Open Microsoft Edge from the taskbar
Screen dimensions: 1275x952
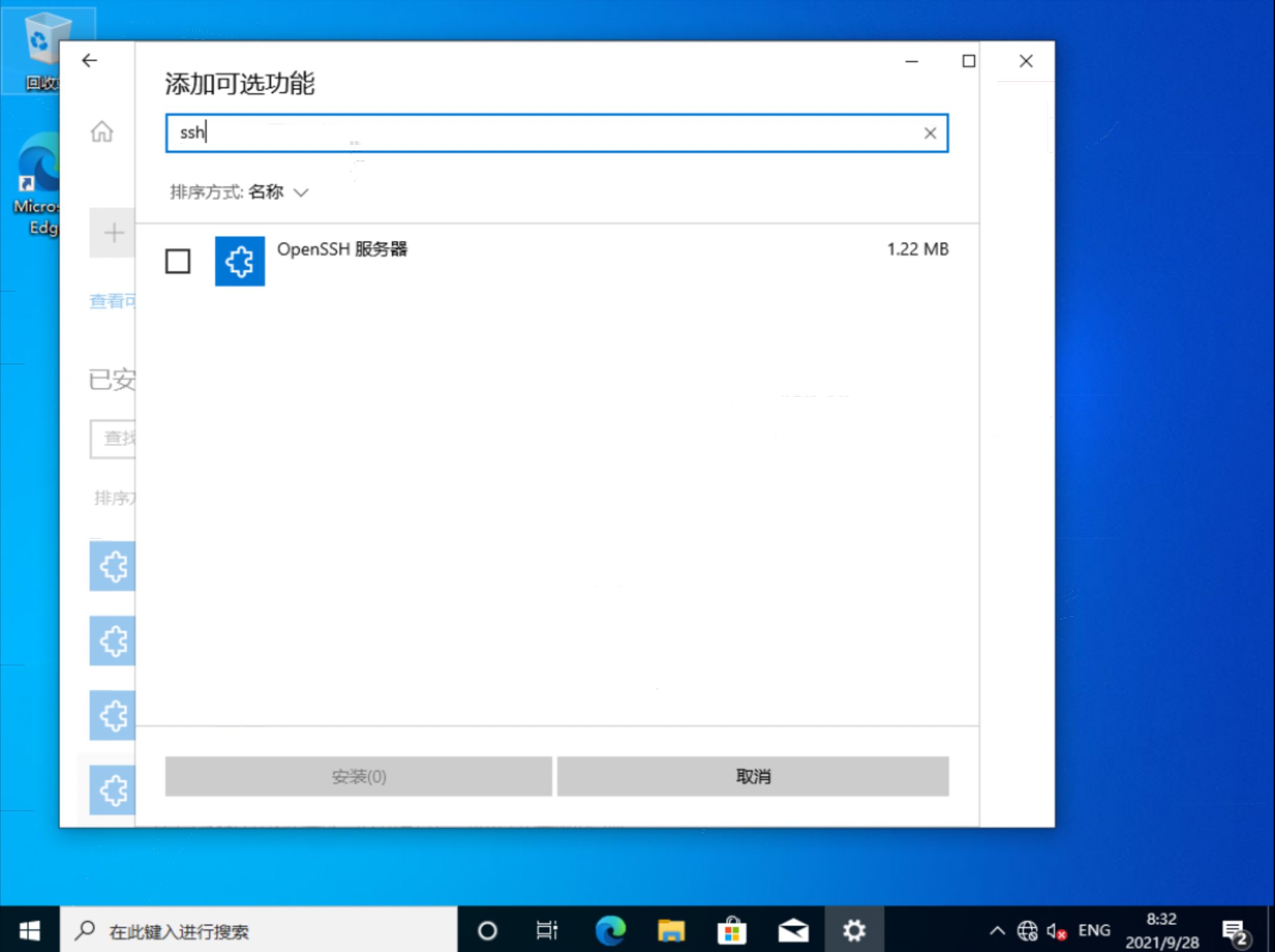pos(611,930)
